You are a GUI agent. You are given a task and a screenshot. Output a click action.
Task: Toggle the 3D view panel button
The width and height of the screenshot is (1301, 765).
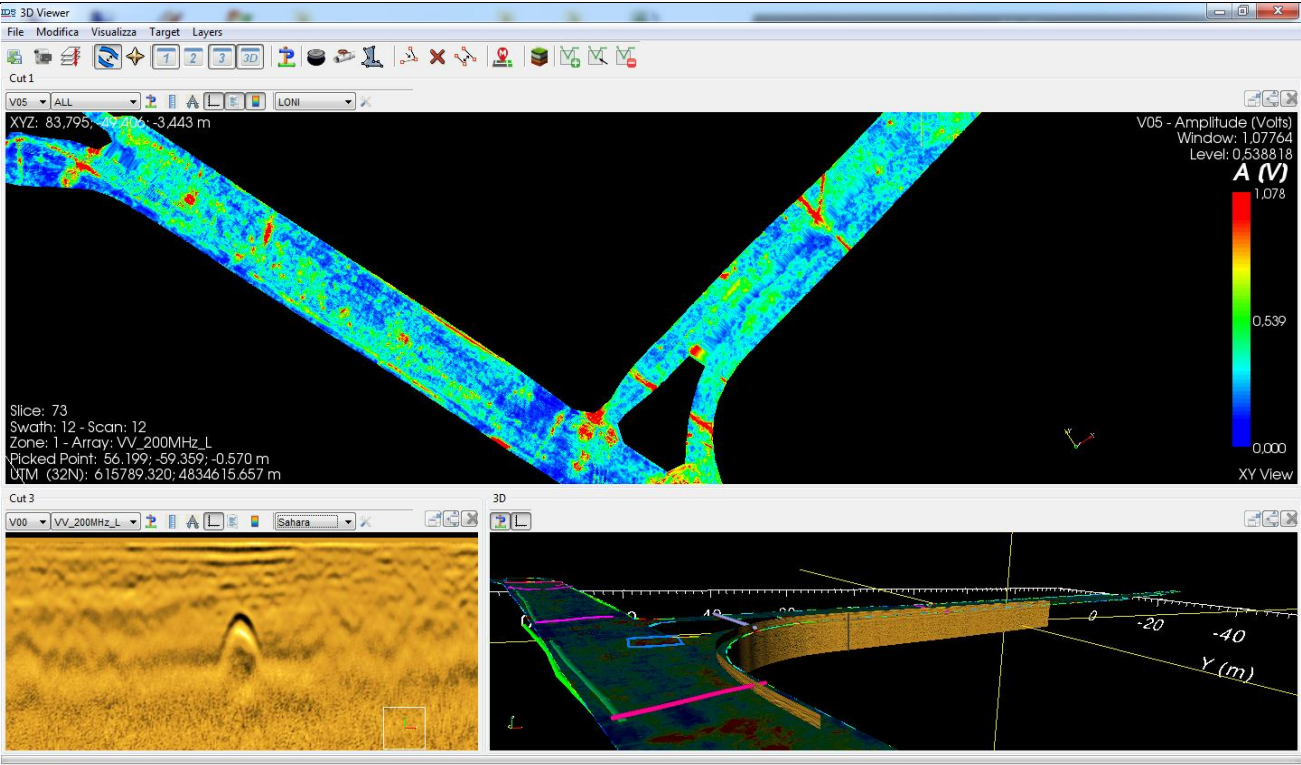250,58
